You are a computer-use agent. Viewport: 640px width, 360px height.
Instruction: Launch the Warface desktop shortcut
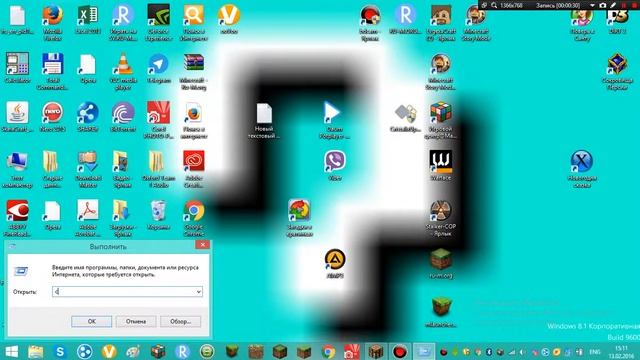[x=440, y=162]
